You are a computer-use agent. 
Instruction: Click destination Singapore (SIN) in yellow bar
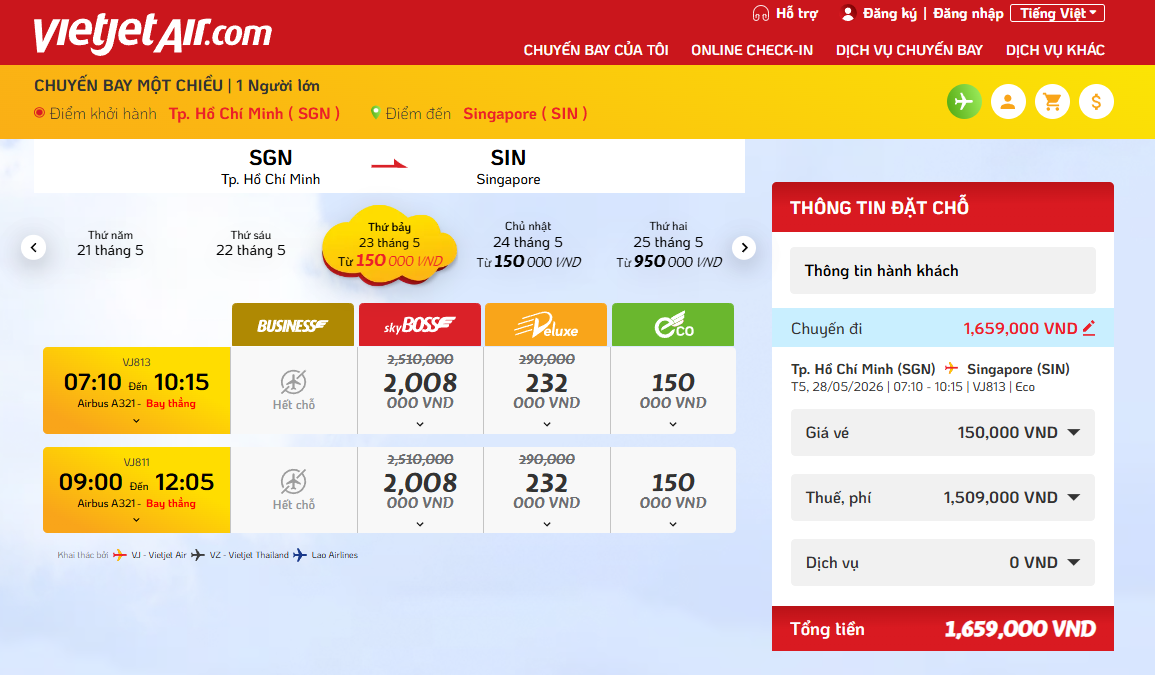click(525, 113)
